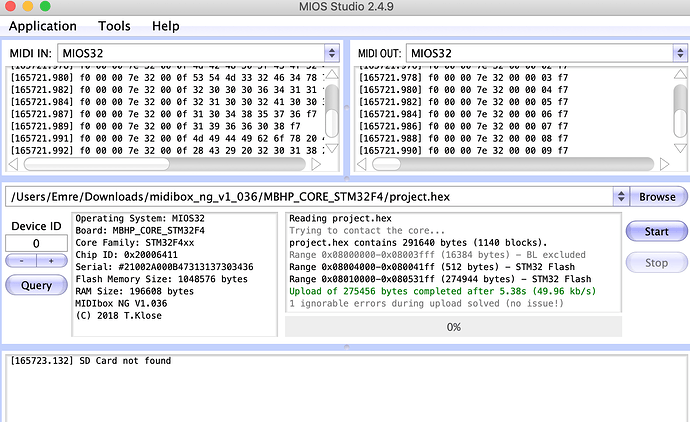Image resolution: width=690 pixels, height=422 pixels.
Task: Minimize MIOS Studio with yellow button
Action: [x=27, y=6]
